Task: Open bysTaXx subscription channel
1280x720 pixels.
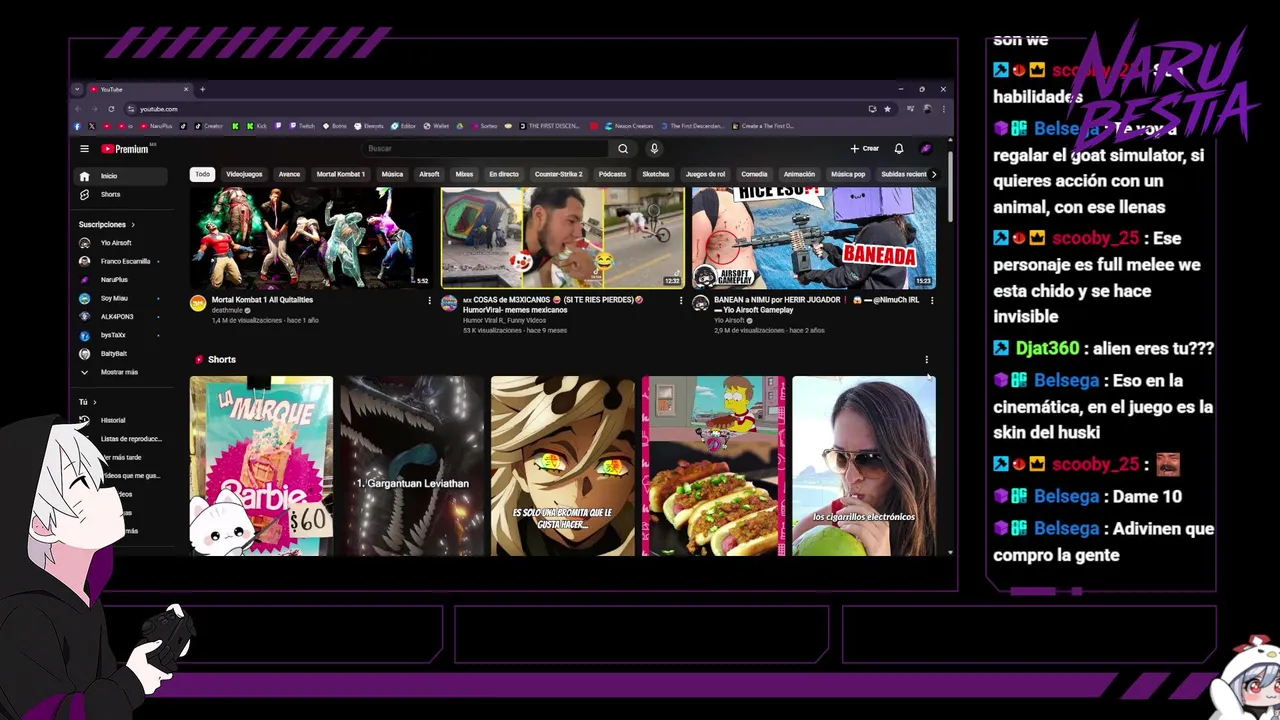Action: pyautogui.click(x=122, y=335)
